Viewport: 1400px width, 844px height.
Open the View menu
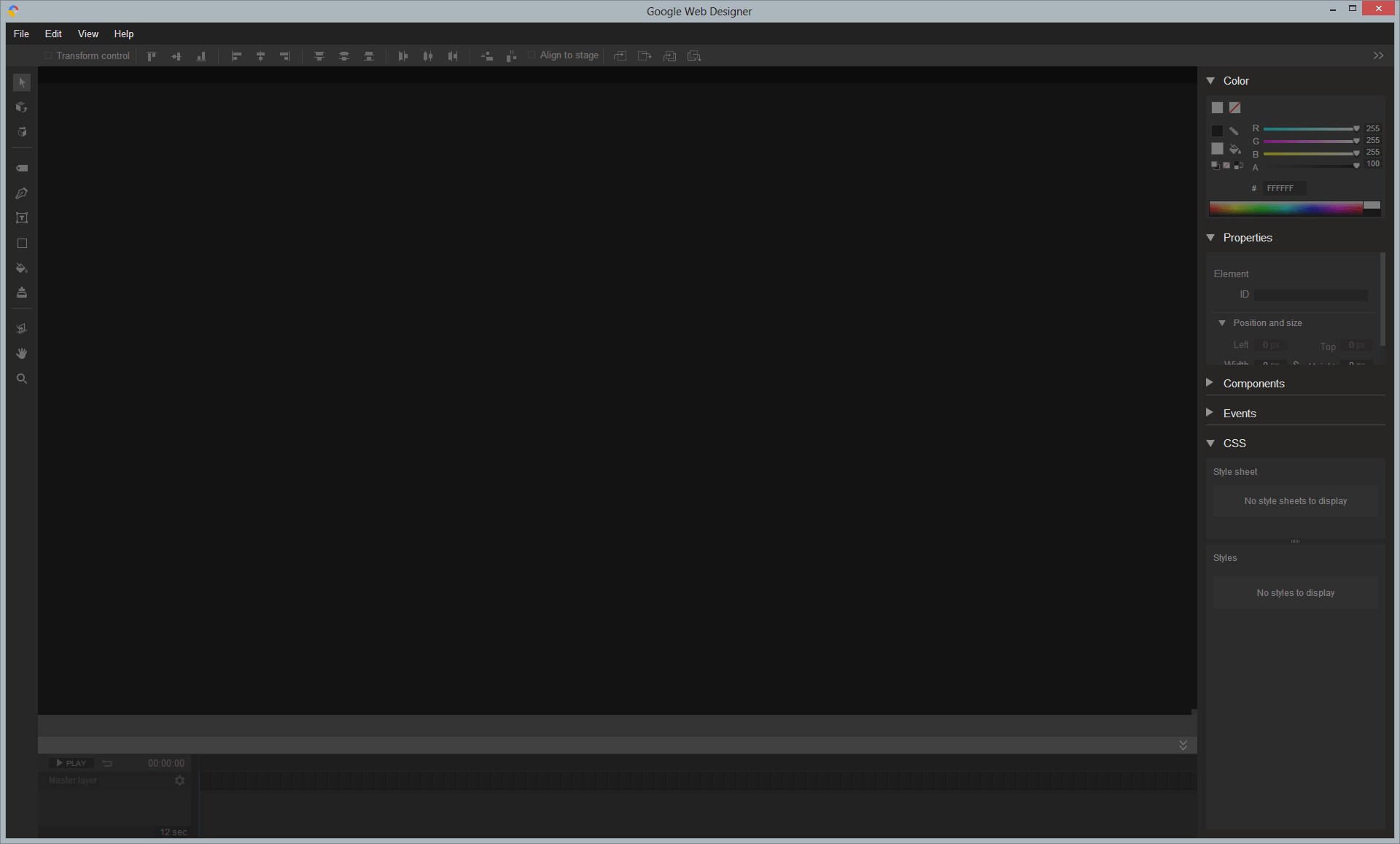coord(88,34)
